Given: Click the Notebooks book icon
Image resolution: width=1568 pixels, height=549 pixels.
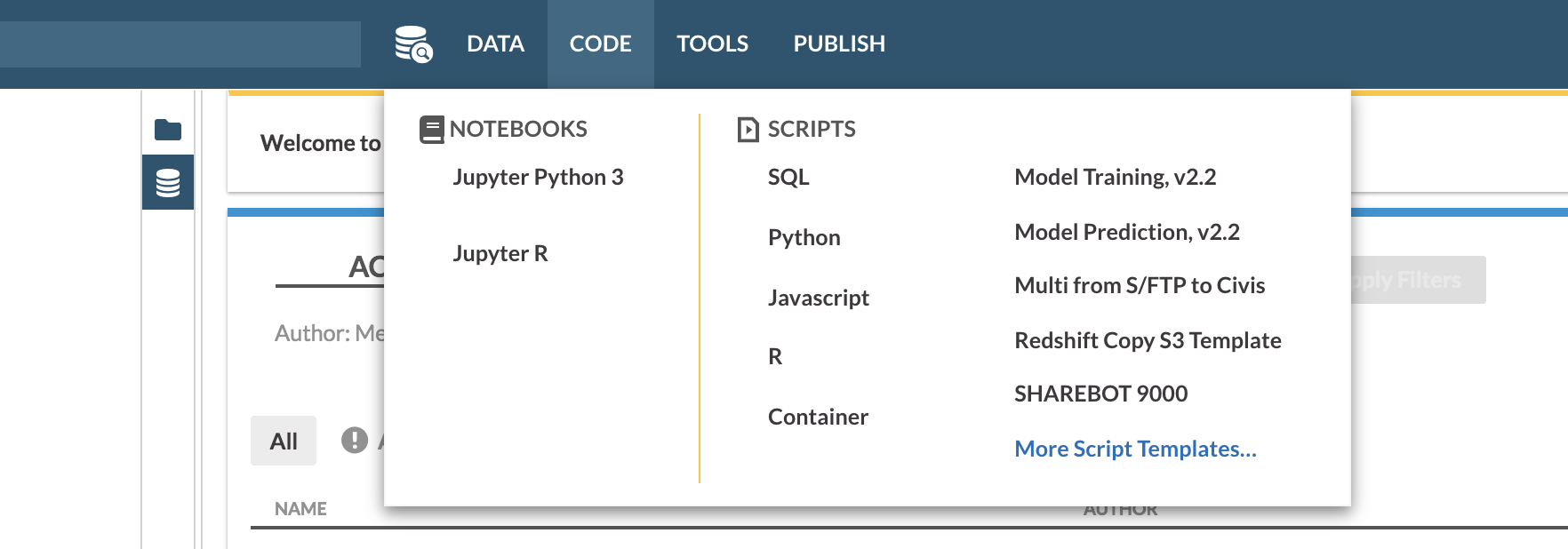Looking at the screenshot, I should point(431,130).
